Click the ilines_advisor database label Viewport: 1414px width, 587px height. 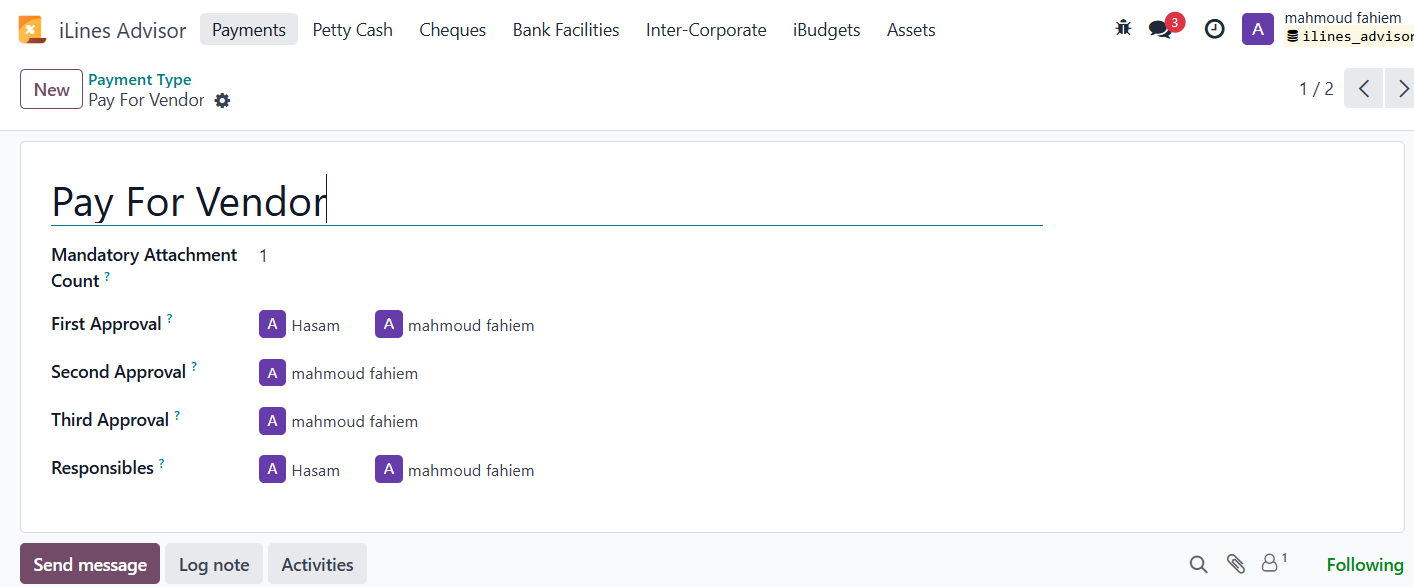pos(1350,37)
